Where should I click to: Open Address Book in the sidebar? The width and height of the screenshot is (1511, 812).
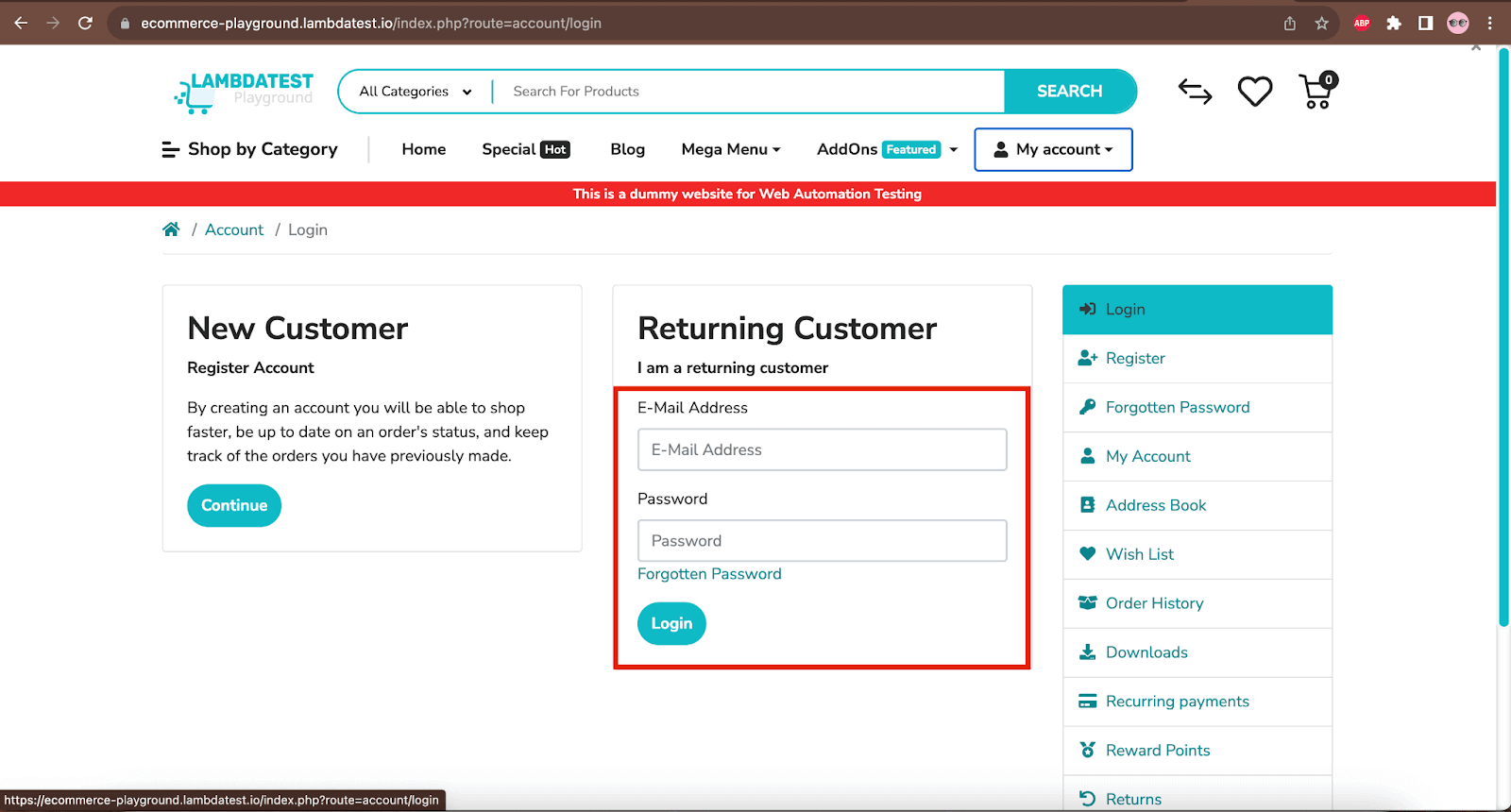click(1197, 506)
